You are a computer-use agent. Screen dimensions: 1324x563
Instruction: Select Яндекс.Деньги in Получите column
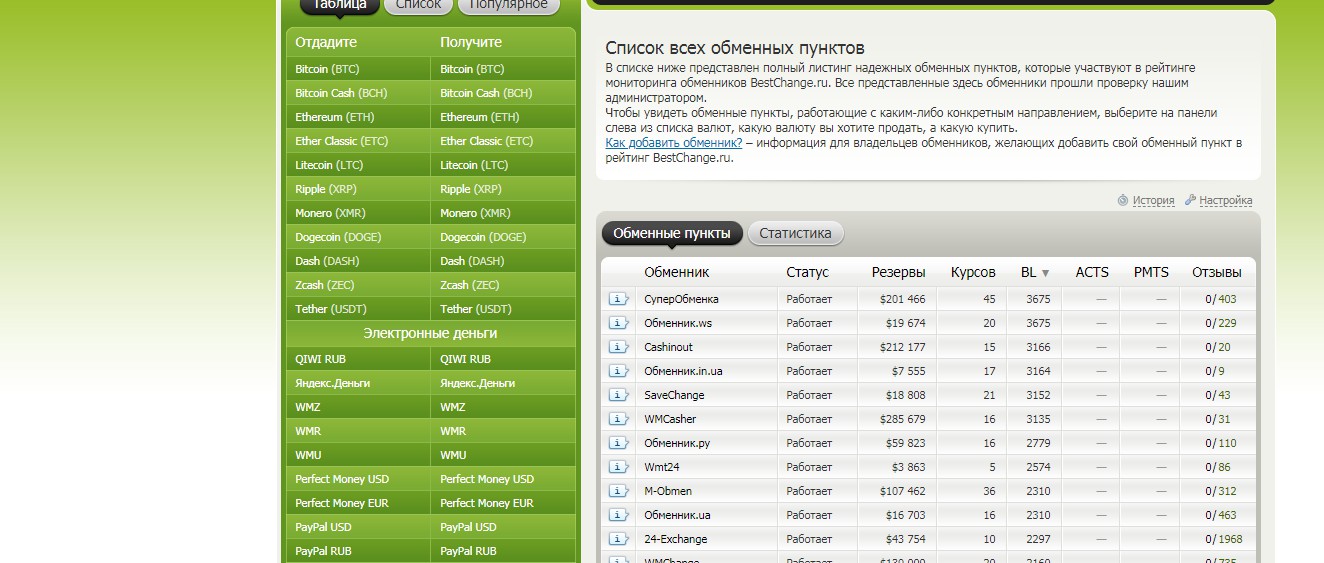tap(503, 383)
